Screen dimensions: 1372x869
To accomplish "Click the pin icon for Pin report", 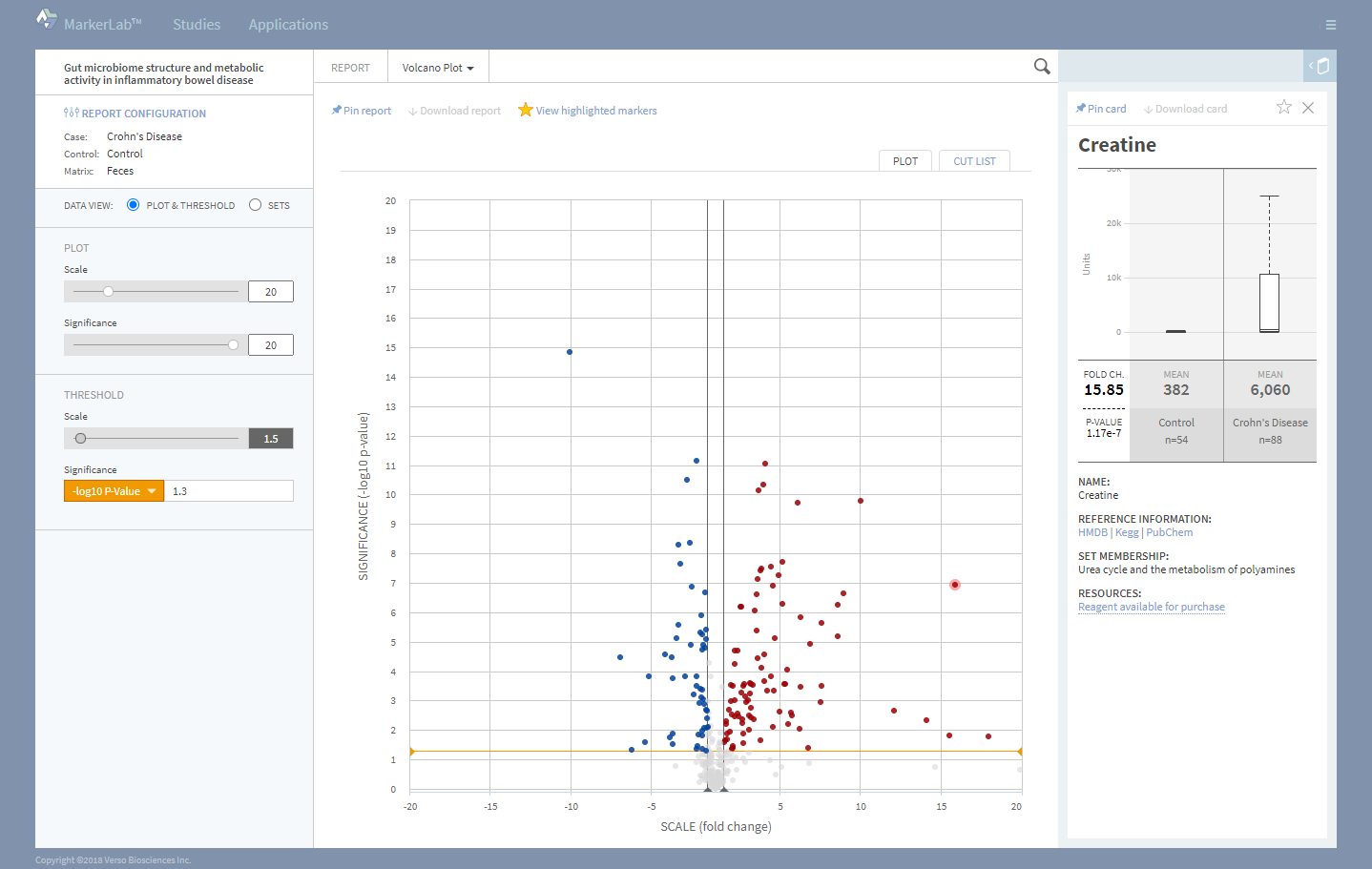I will (x=336, y=111).
